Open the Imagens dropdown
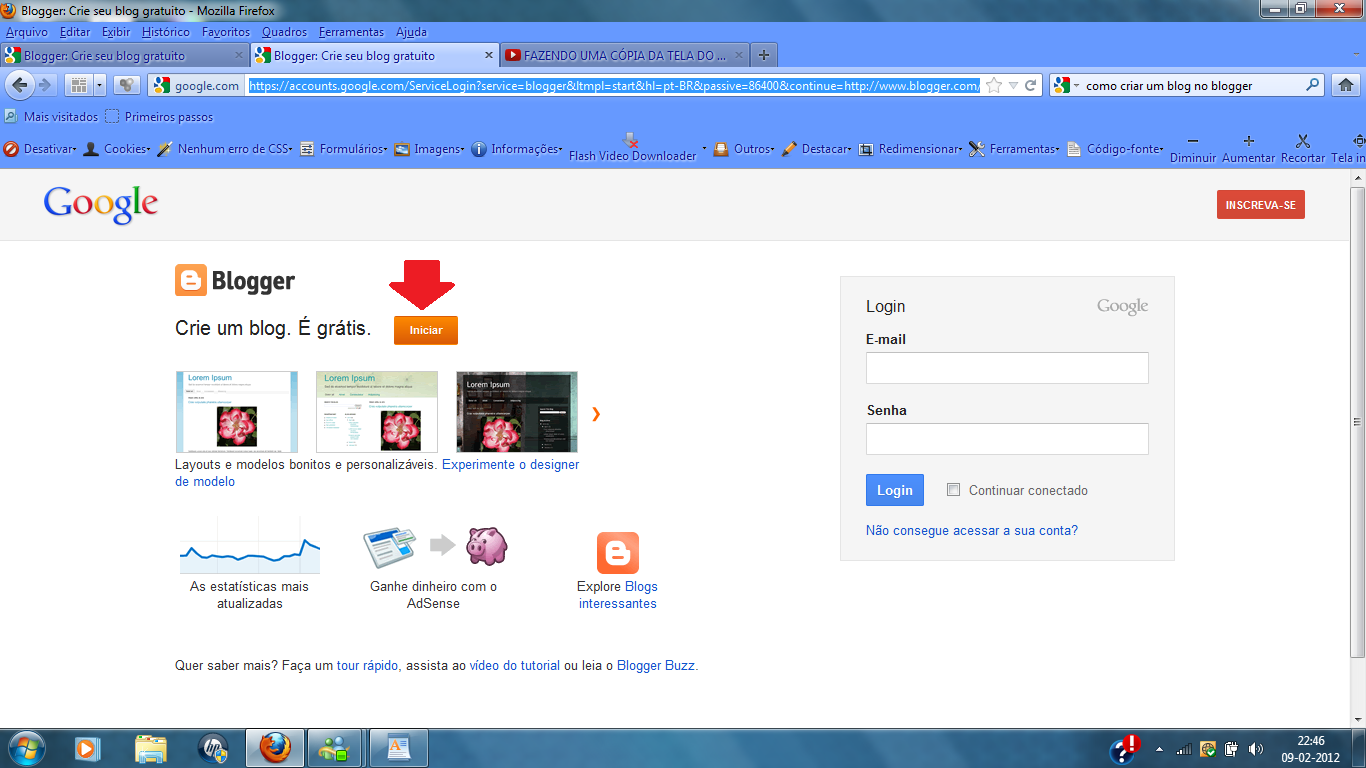This screenshot has width=1366, height=768. coord(429,149)
